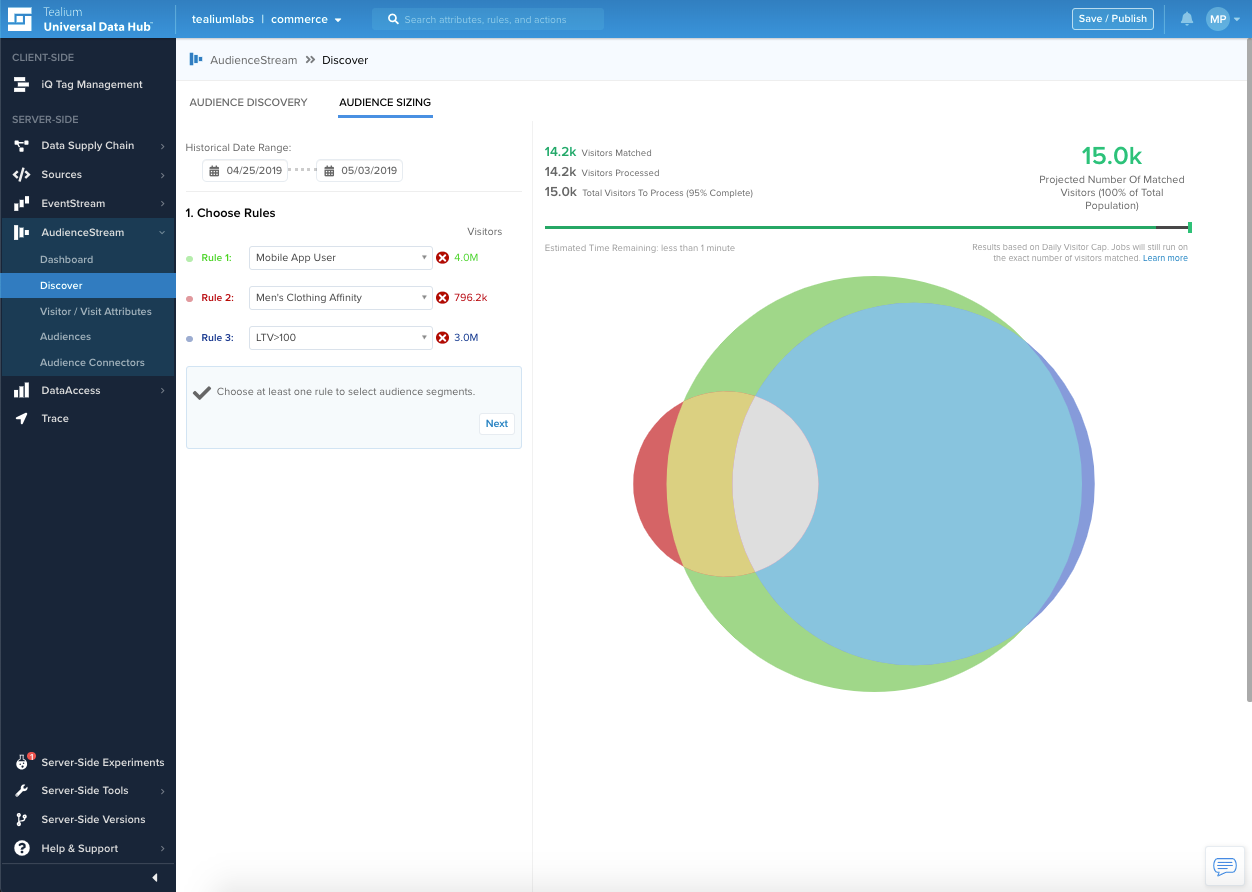Follow the Learn more link
The height and width of the screenshot is (892, 1252).
1165,258
